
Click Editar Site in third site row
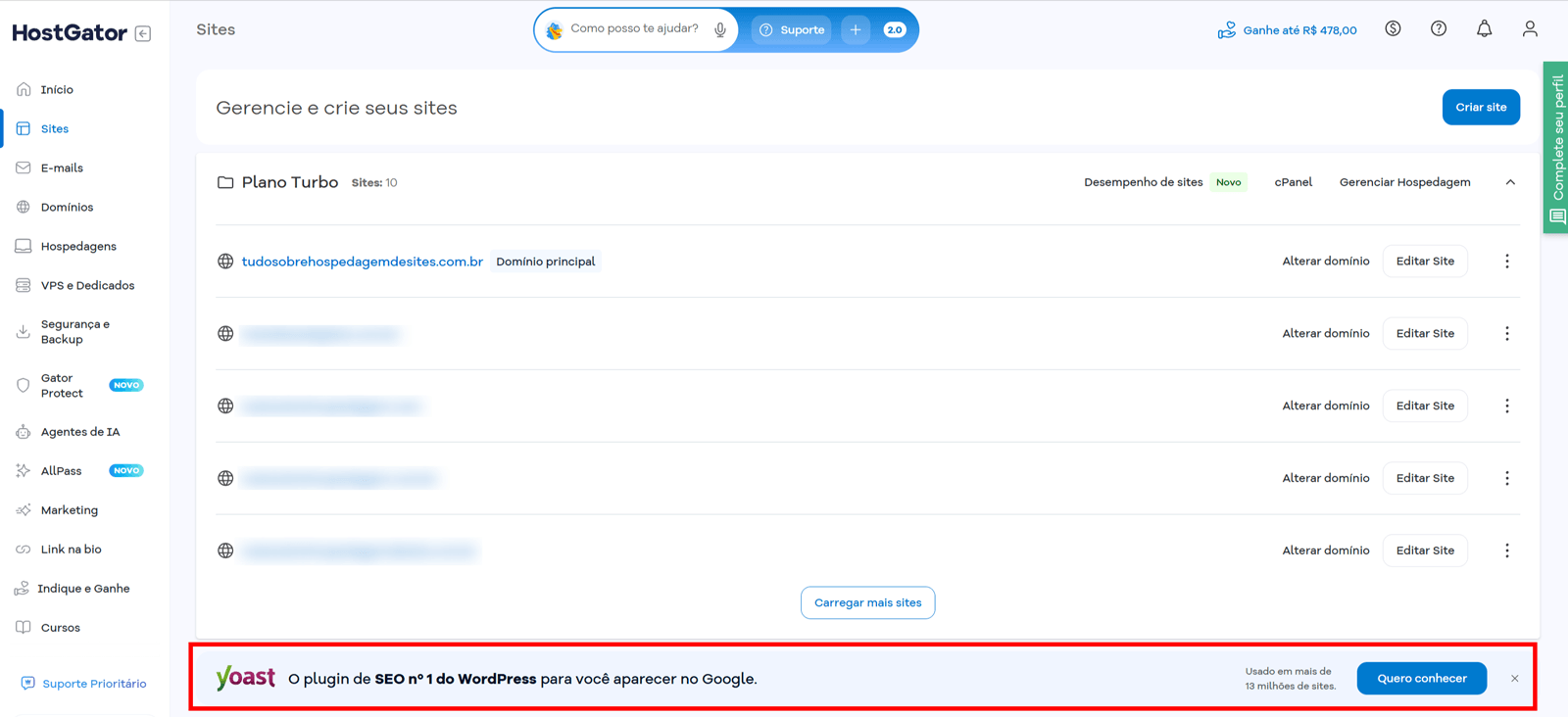click(1425, 406)
